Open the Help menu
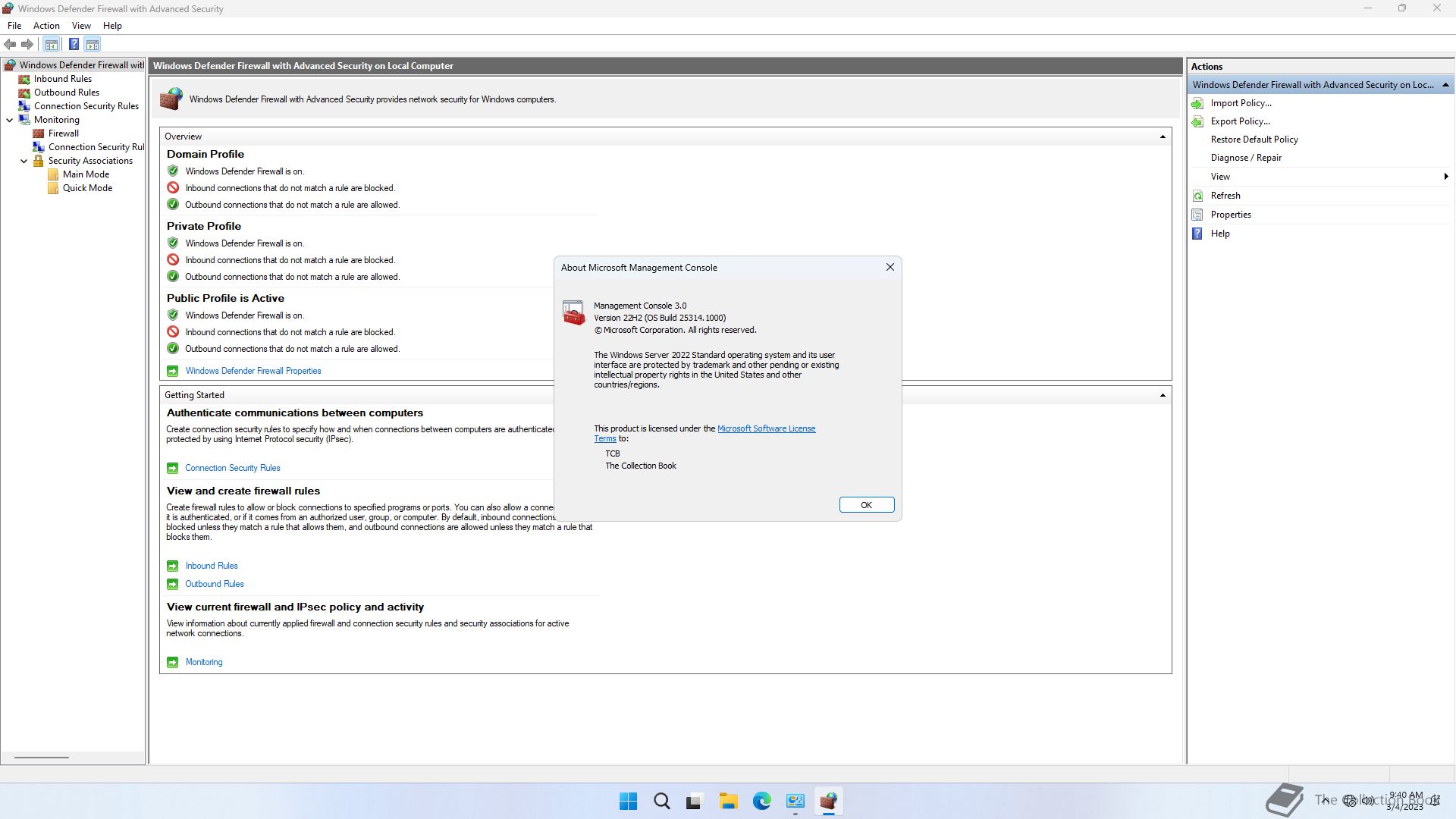The height and width of the screenshot is (819, 1456). coord(112,26)
